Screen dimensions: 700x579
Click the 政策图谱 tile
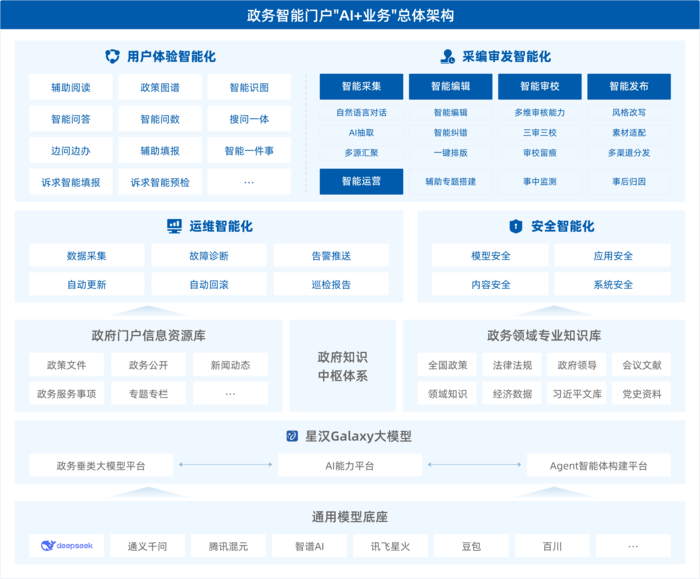click(160, 87)
